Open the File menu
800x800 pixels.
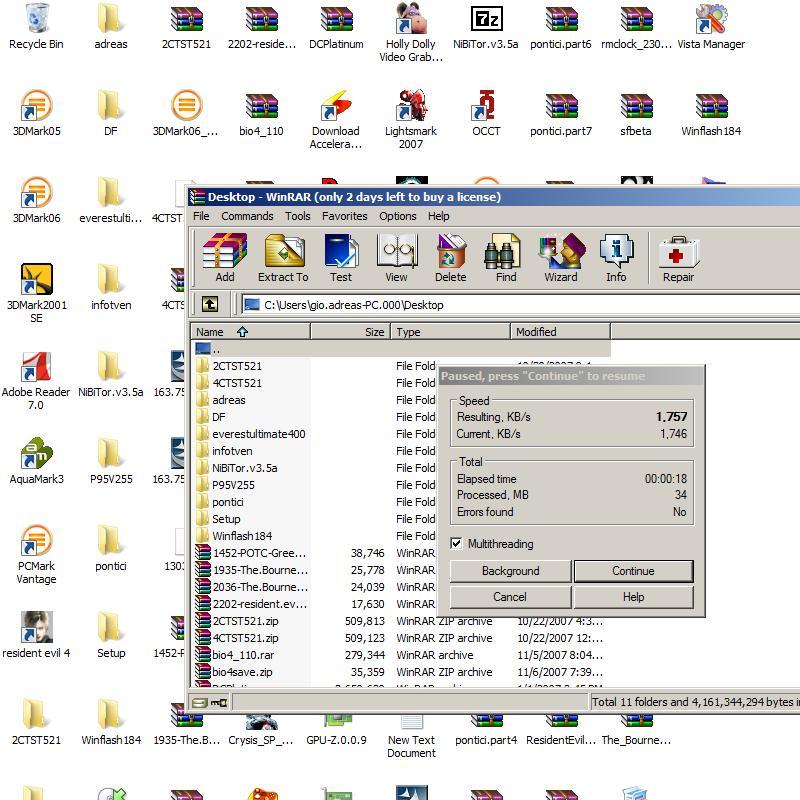(201, 216)
